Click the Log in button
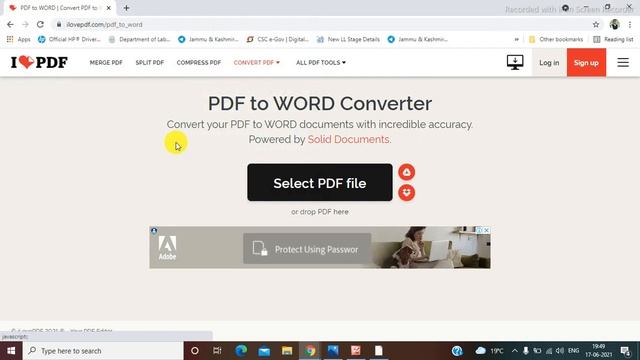 coord(549,62)
